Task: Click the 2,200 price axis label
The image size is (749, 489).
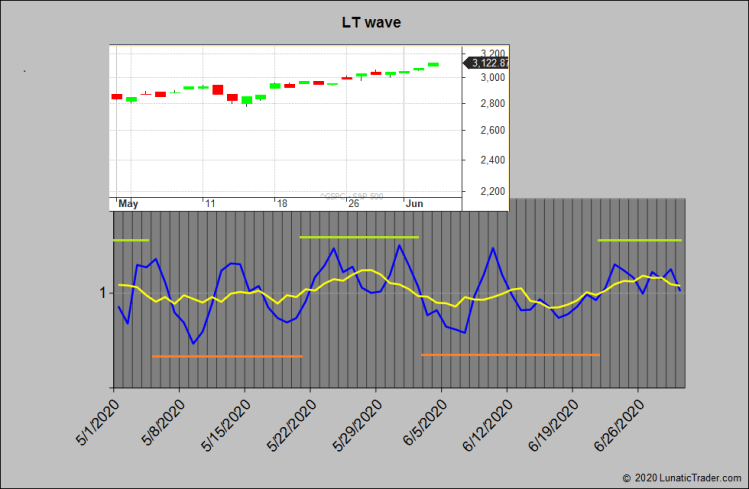Action: (x=491, y=190)
